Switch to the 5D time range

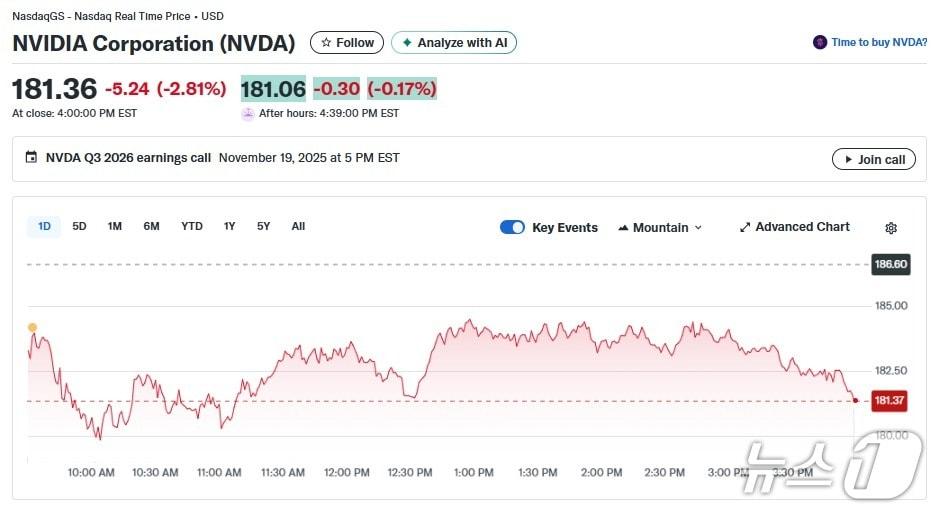(79, 226)
